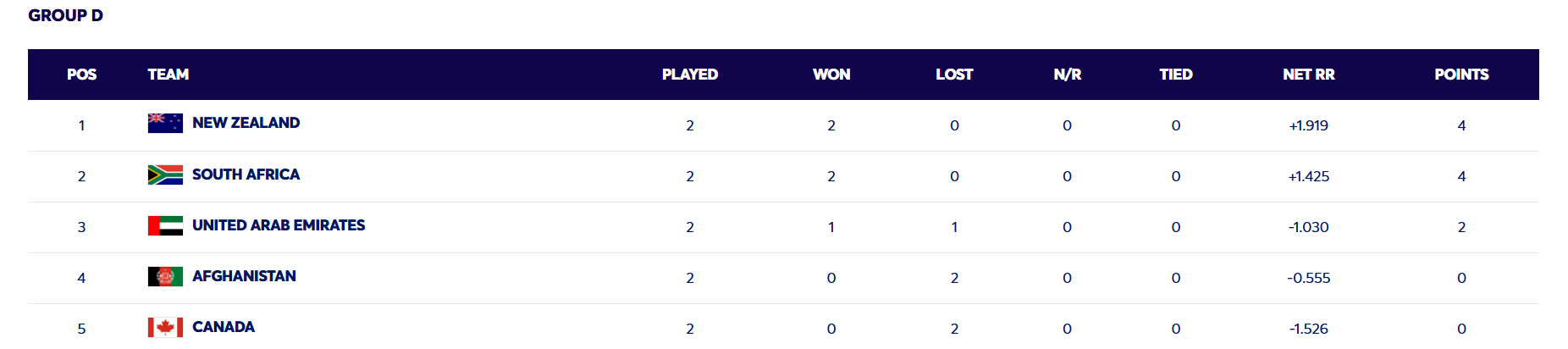Click the LOST column header

(x=953, y=75)
